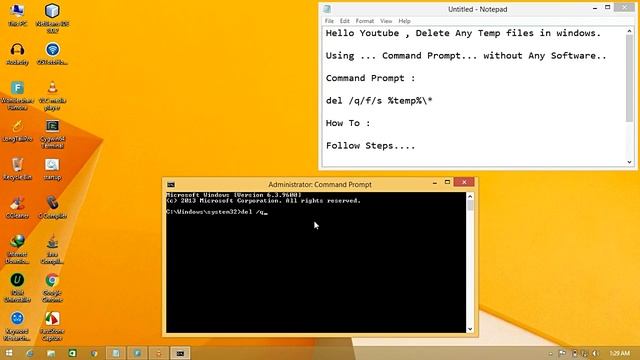Click the Command Prompt title bar system icon

tap(171, 184)
